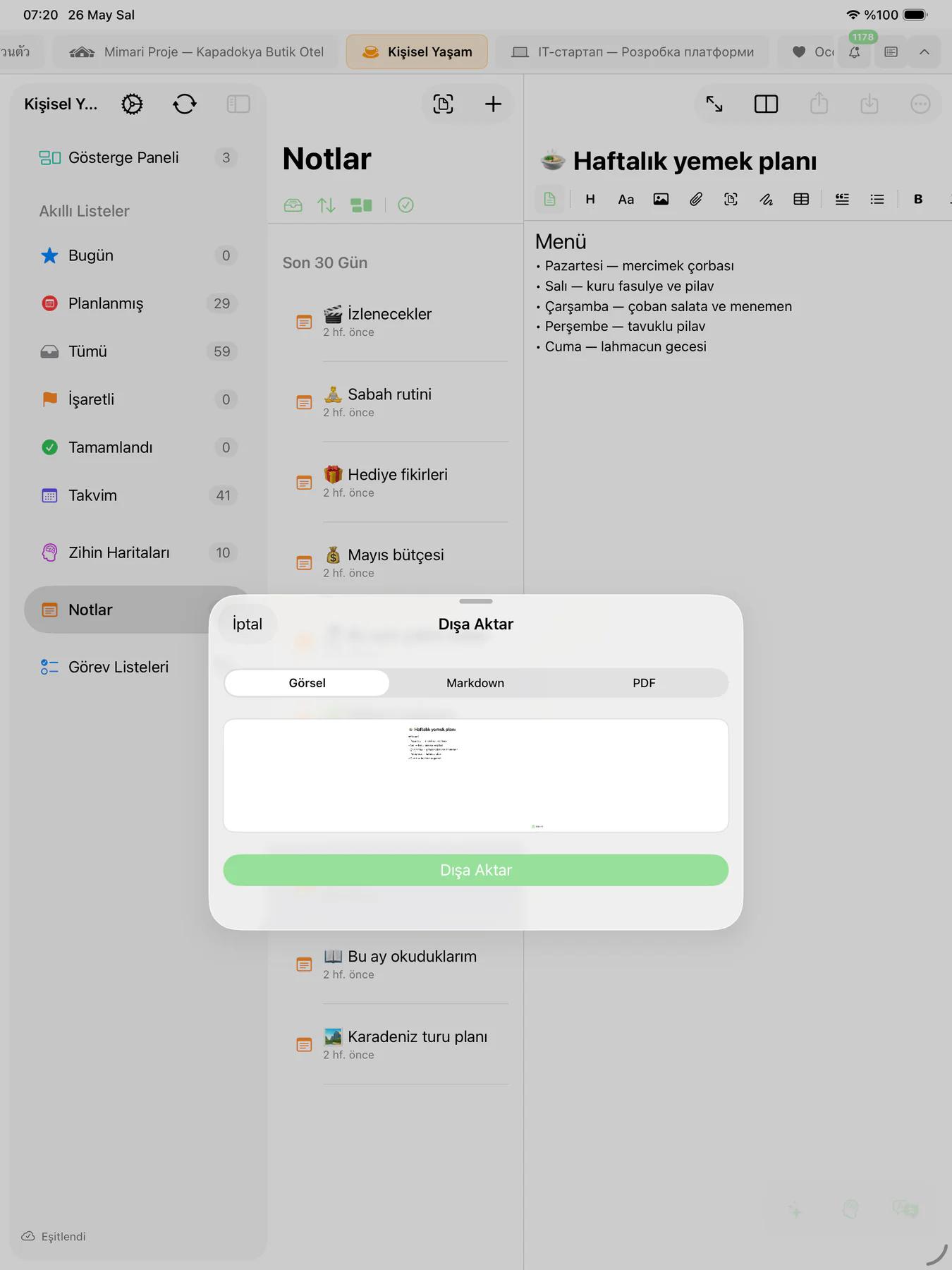Switch to the PDF export tab
Screen dimensions: 952x1270
click(x=644, y=683)
